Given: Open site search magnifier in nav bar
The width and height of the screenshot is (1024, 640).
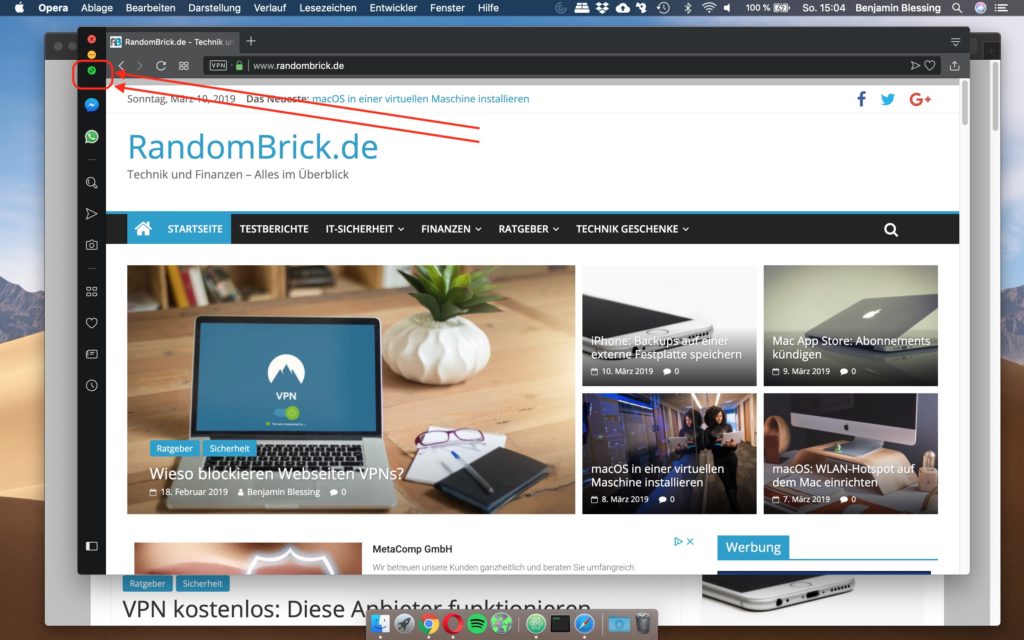Looking at the screenshot, I should pyautogui.click(x=891, y=229).
